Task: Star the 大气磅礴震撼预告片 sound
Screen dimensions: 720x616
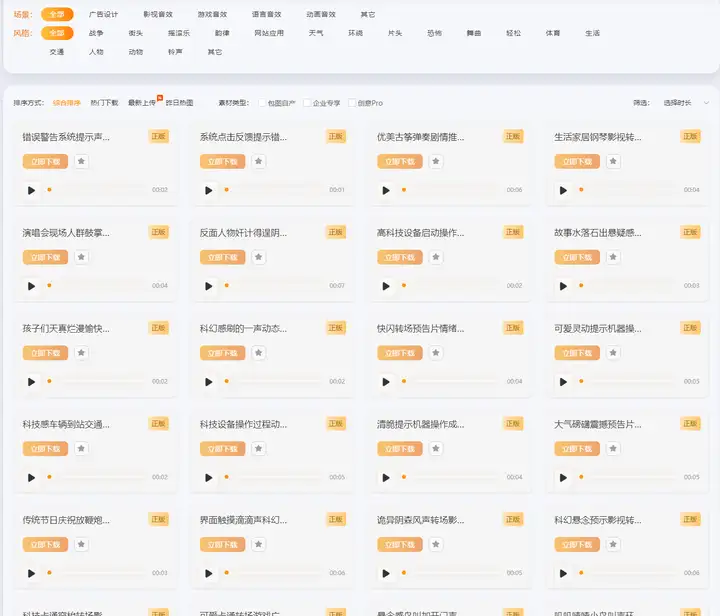Action: tap(613, 448)
